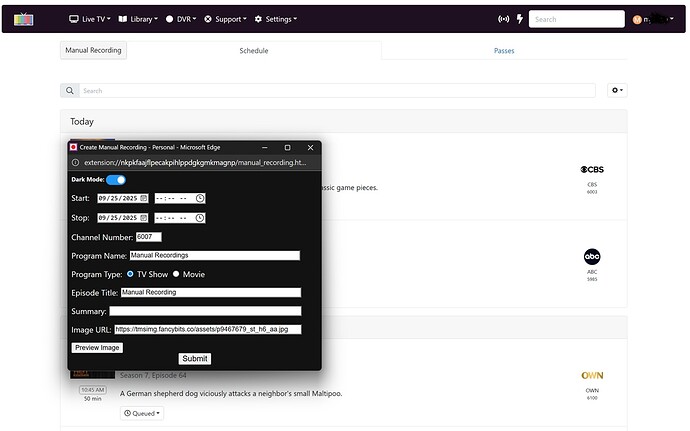The width and height of the screenshot is (690, 431).
Task: Click the Preview Image button
Action: coord(98,348)
